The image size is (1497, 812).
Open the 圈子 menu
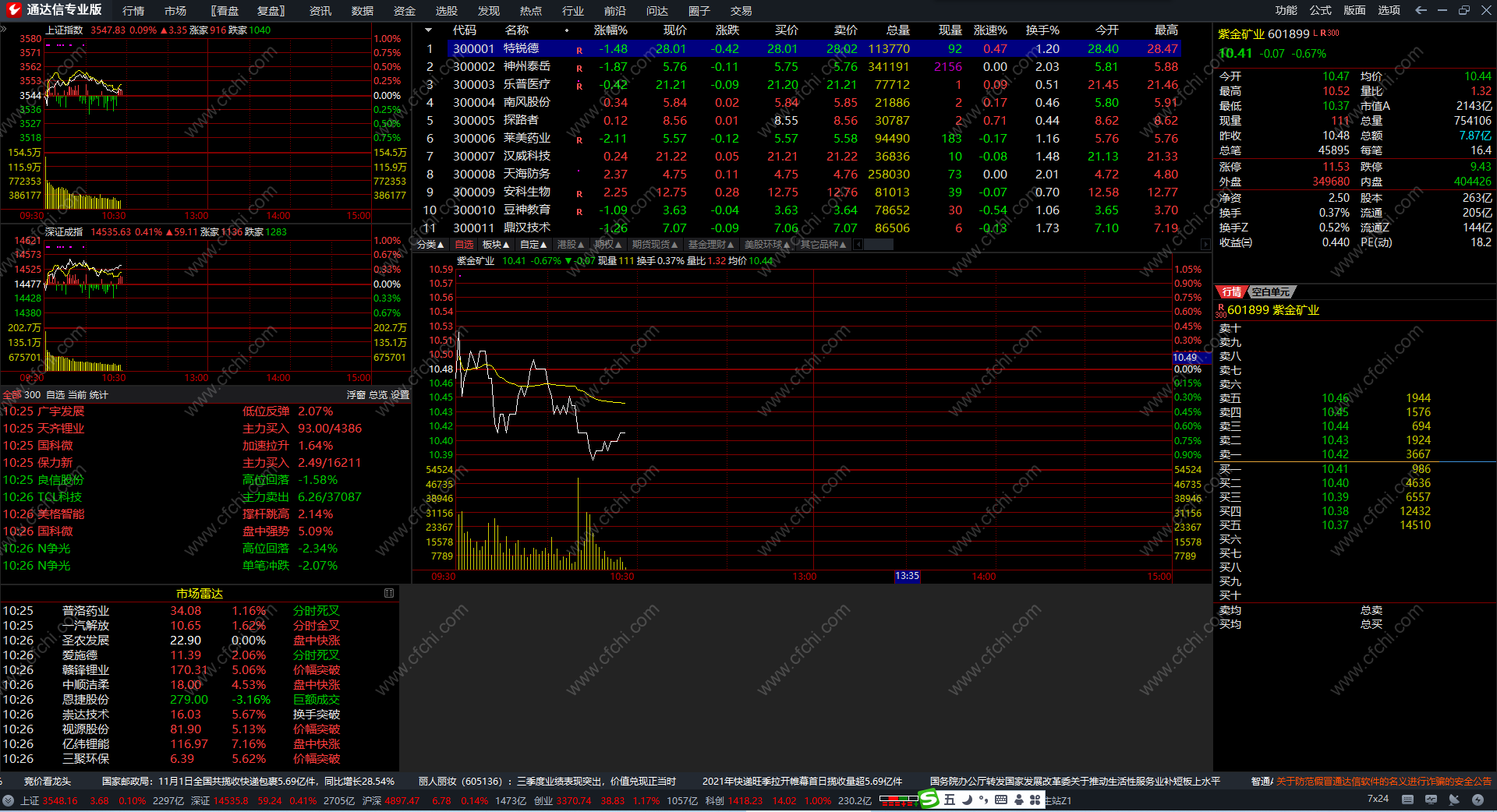pos(699,11)
